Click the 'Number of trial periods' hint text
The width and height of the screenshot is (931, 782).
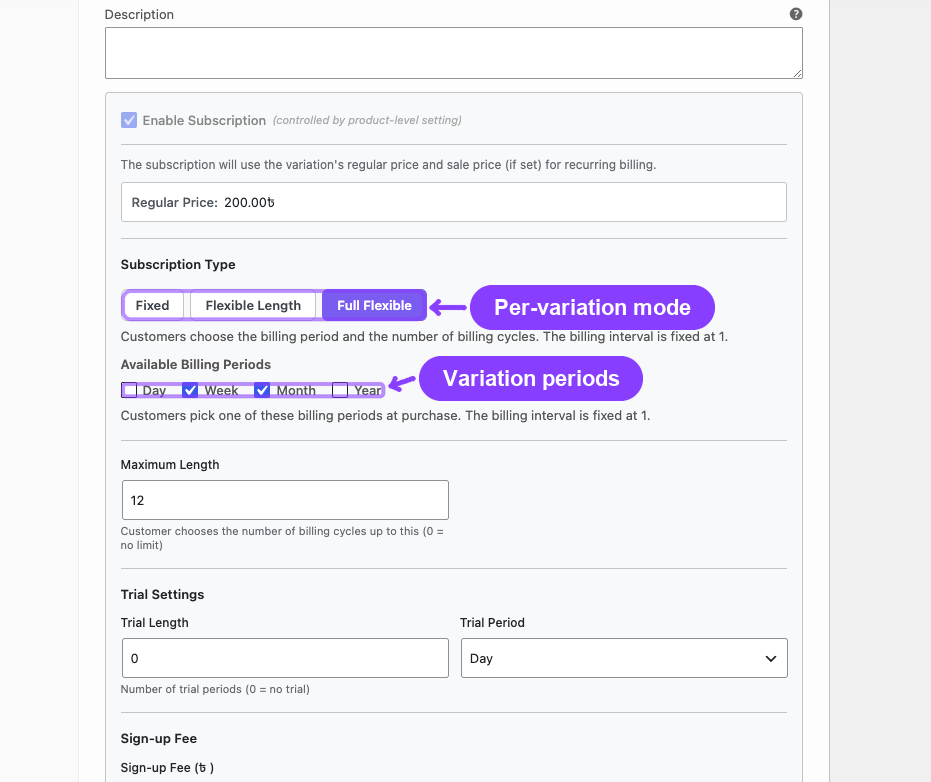click(x=215, y=689)
